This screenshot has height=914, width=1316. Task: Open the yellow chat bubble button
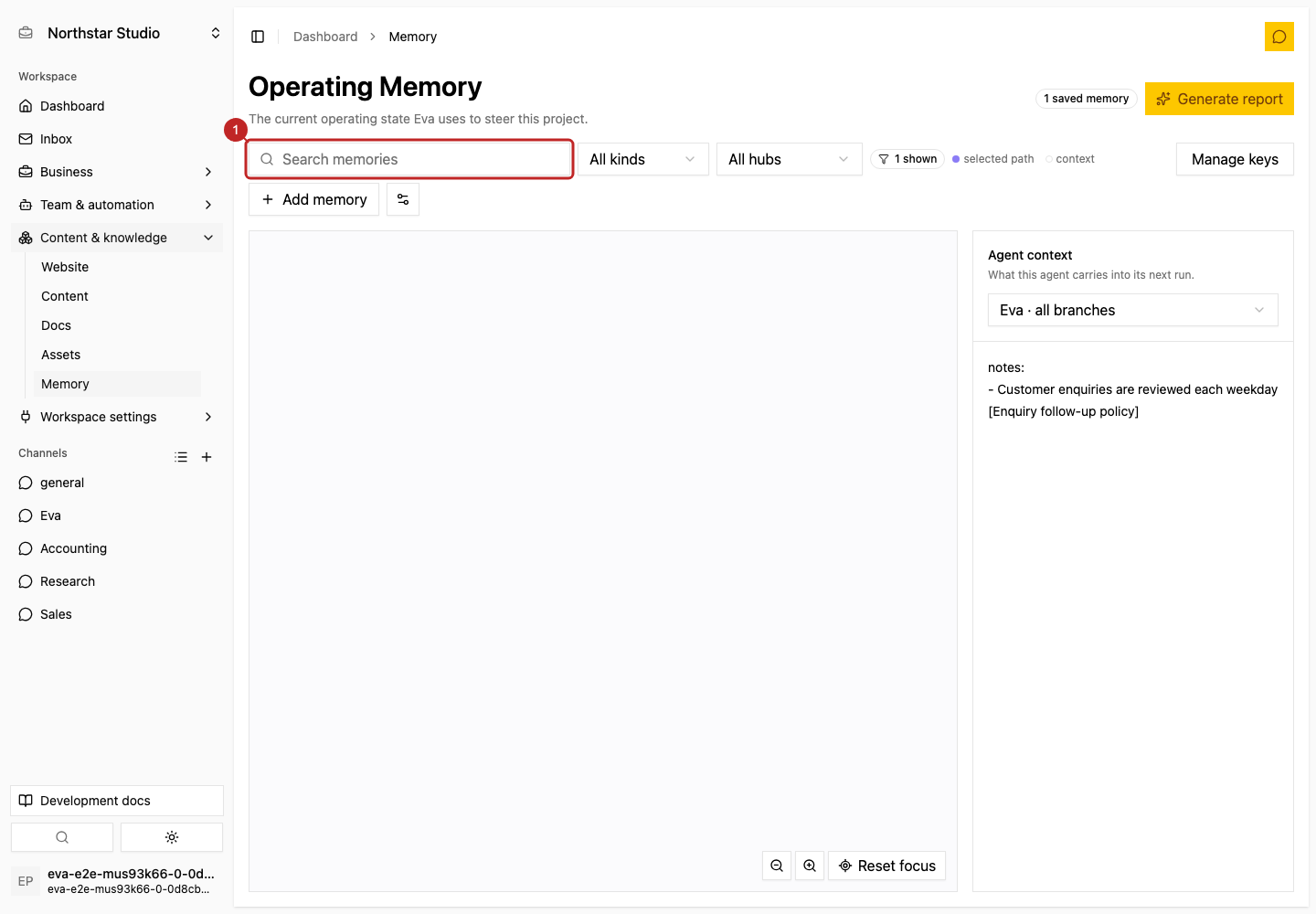click(x=1279, y=37)
